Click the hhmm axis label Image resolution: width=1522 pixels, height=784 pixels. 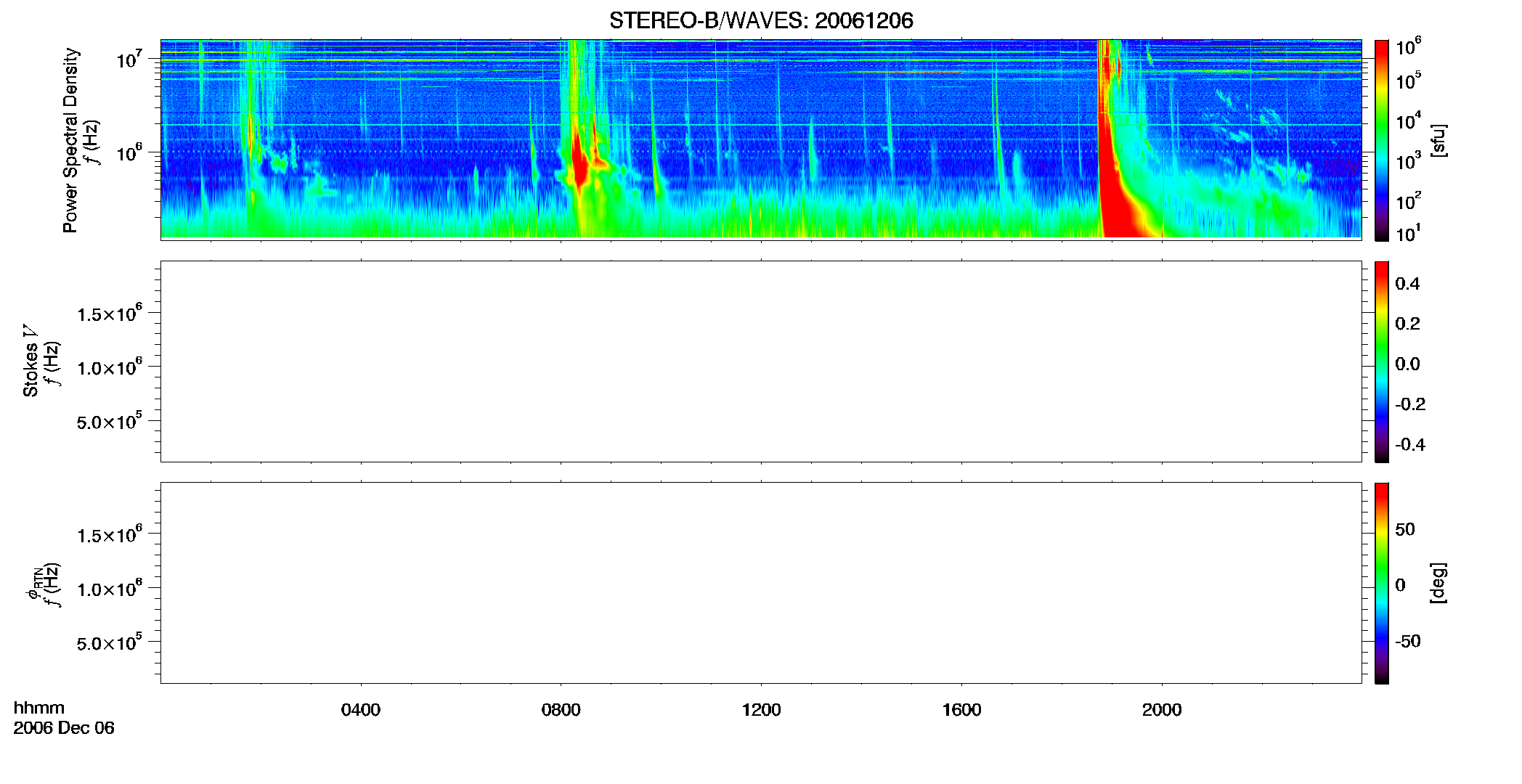click(x=39, y=708)
